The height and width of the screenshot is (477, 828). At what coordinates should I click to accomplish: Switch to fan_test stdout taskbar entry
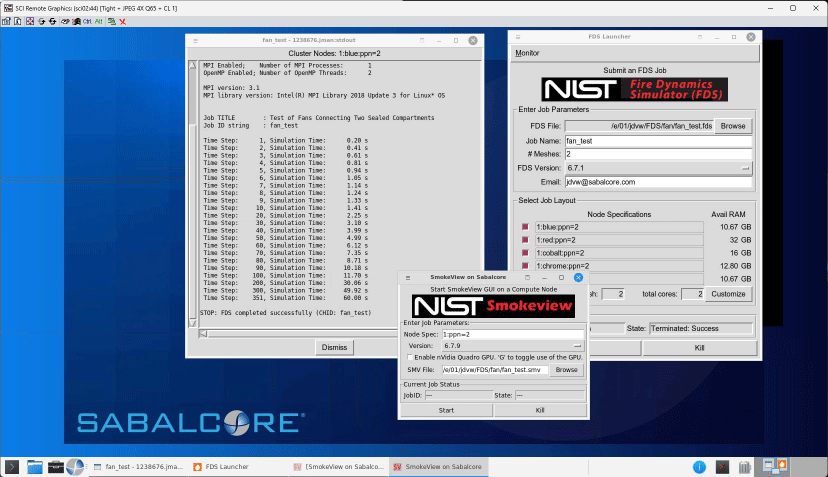[138, 467]
